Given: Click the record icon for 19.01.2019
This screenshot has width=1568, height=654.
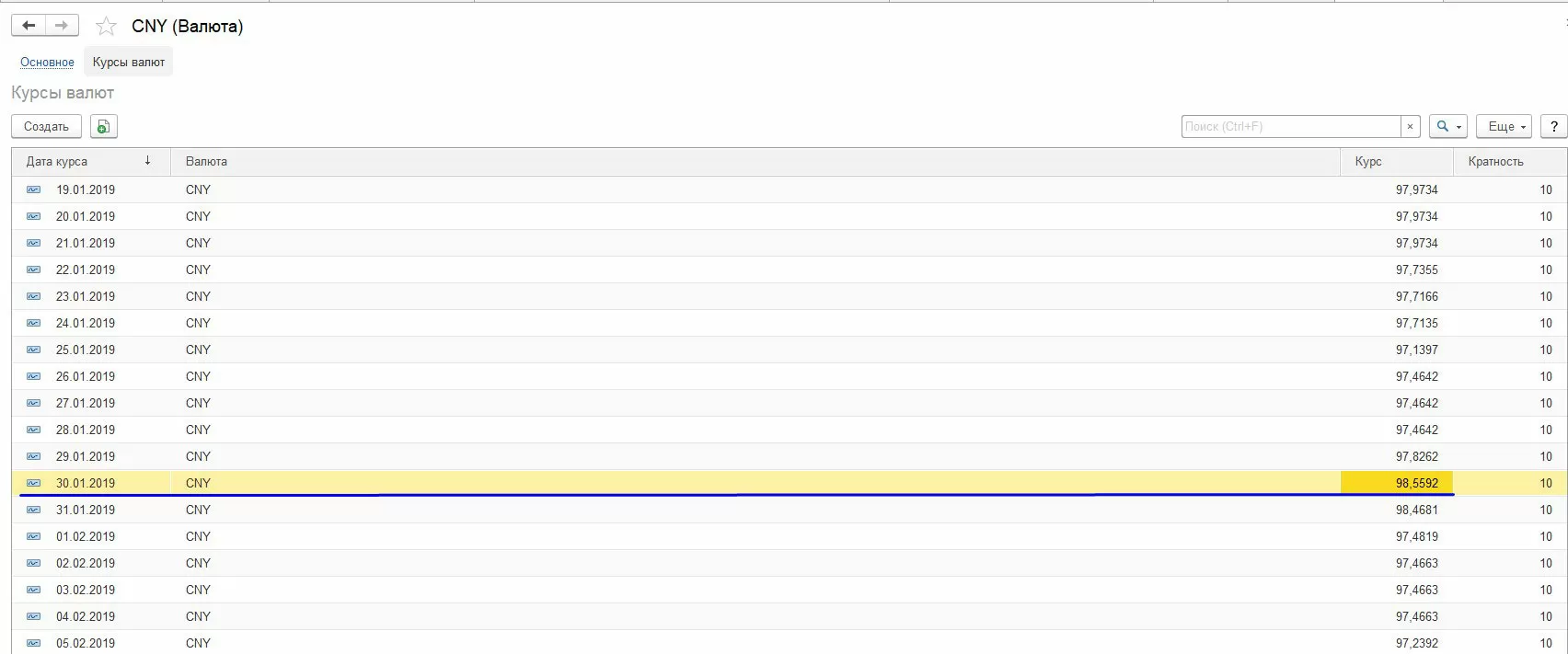Looking at the screenshot, I should click(34, 190).
